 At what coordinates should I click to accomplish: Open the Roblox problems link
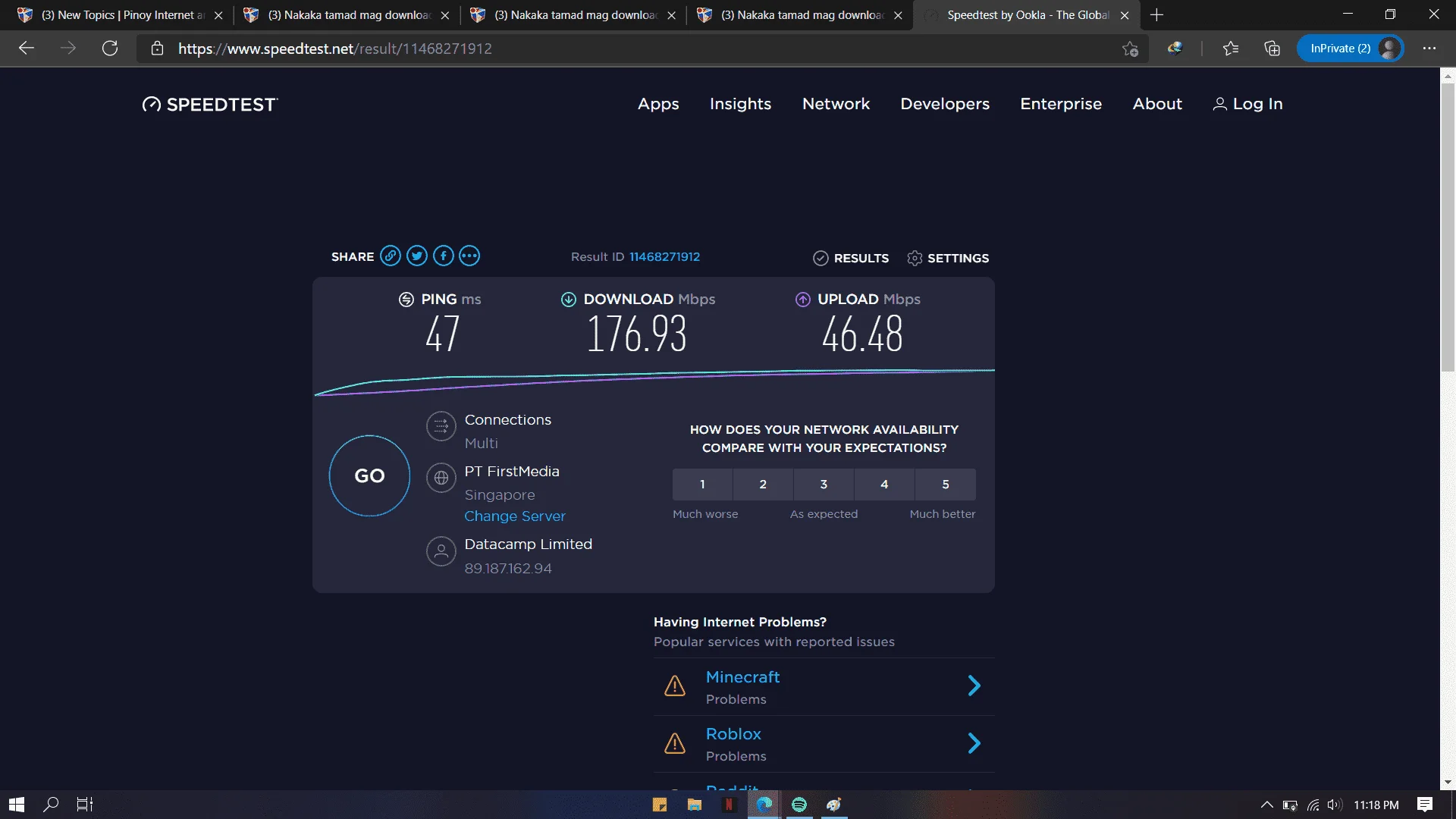(733, 734)
